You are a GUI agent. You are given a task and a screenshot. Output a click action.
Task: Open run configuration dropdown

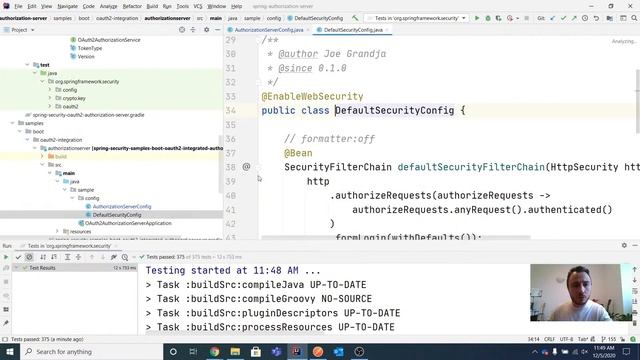click(x=417, y=18)
